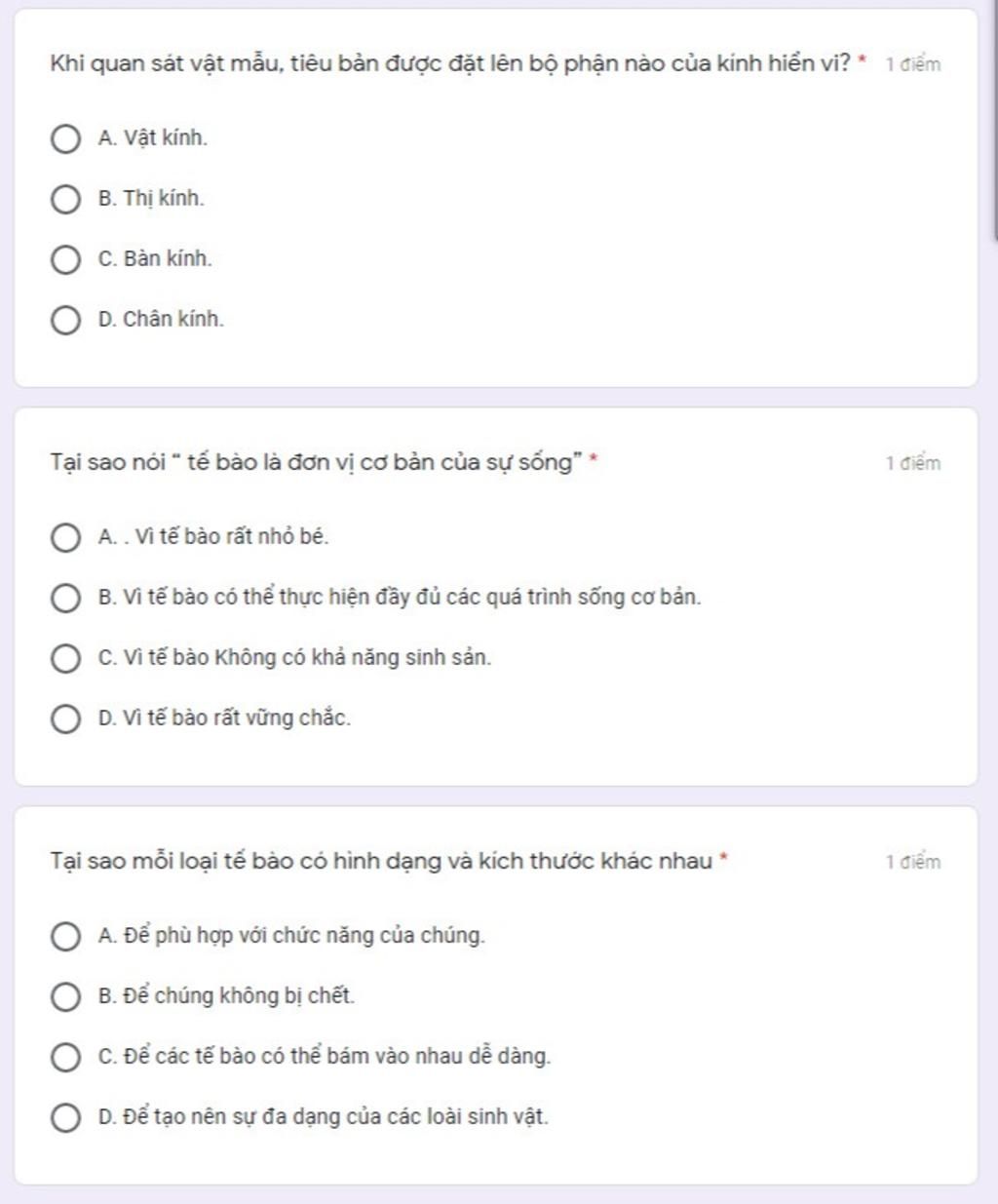Screen dimensions: 998x1204
Task: Click the page scrollbar thumb at right edge
Action: pos(994,119)
